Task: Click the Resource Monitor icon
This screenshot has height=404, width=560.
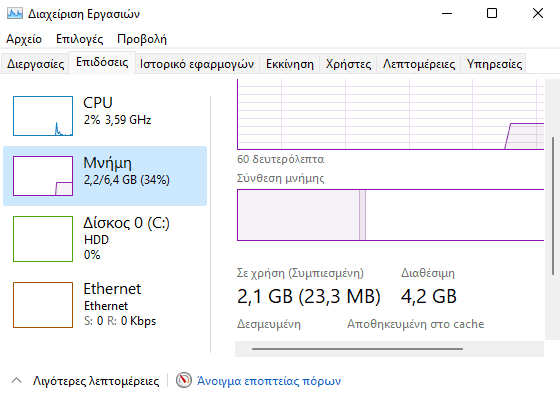Action: pyautogui.click(x=184, y=380)
